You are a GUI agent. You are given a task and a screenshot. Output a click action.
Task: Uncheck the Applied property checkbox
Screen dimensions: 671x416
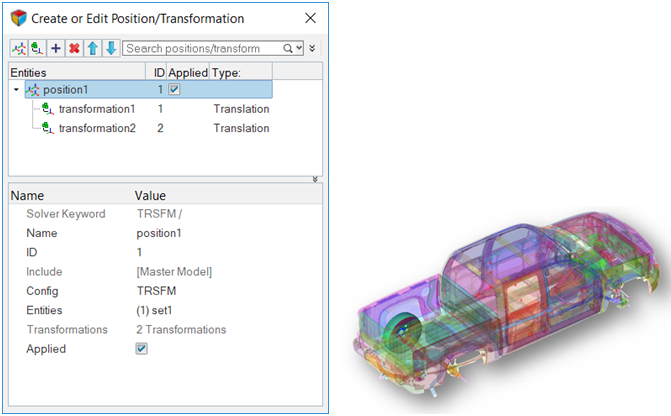(142, 348)
